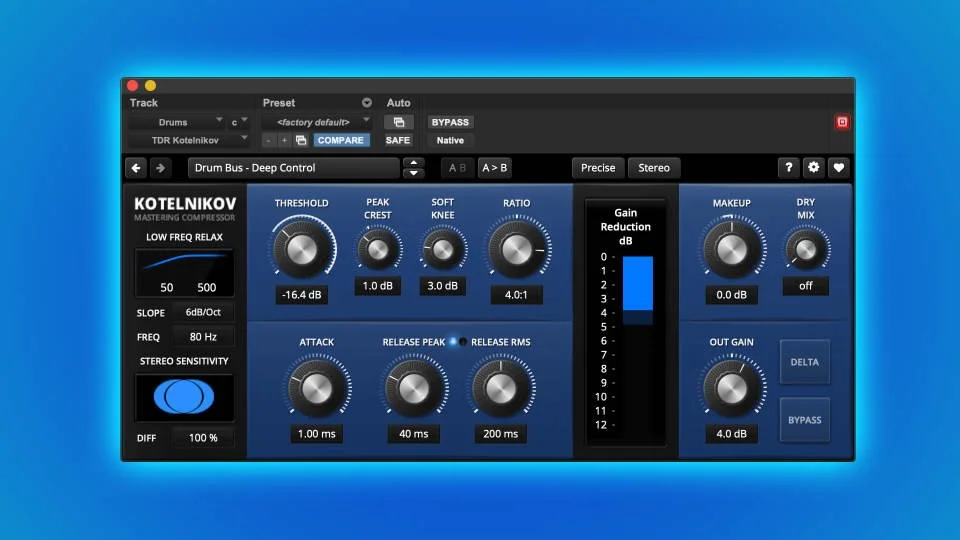This screenshot has width=960, height=540.
Task: Click the Attack knob
Action: coord(317,388)
